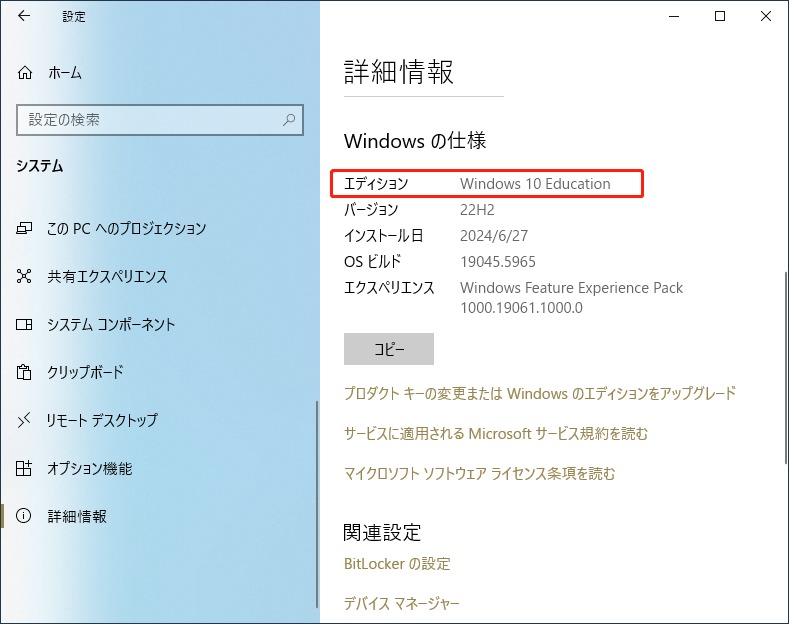Click the この PC へのプロジェクション icon
This screenshot has height=624, width=789.
pyautogui.click(x=24, y=229)
